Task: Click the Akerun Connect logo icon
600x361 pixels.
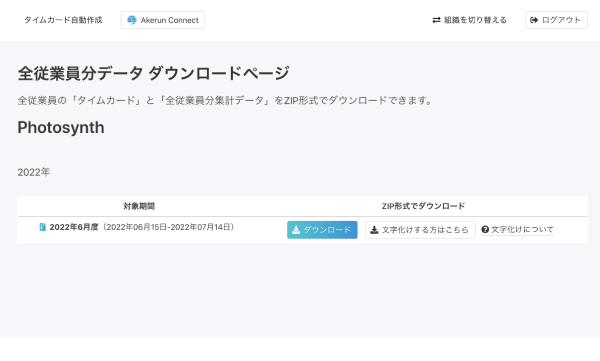Action: pyautogui.click(x=132, y=20)
